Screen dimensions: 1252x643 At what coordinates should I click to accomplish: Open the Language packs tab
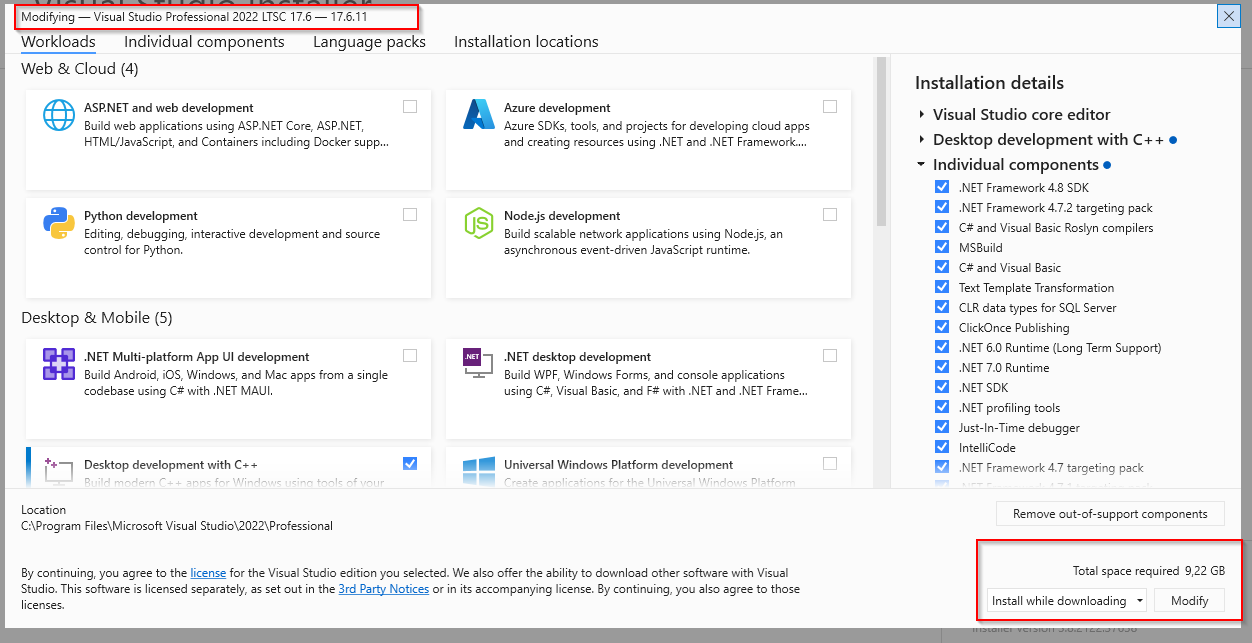[x=369, y=42]
